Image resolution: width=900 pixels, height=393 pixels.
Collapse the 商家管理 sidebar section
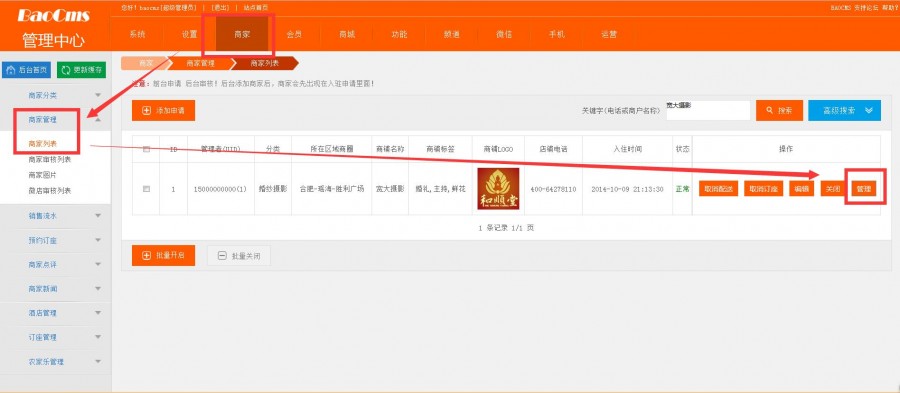pos(55,120)
